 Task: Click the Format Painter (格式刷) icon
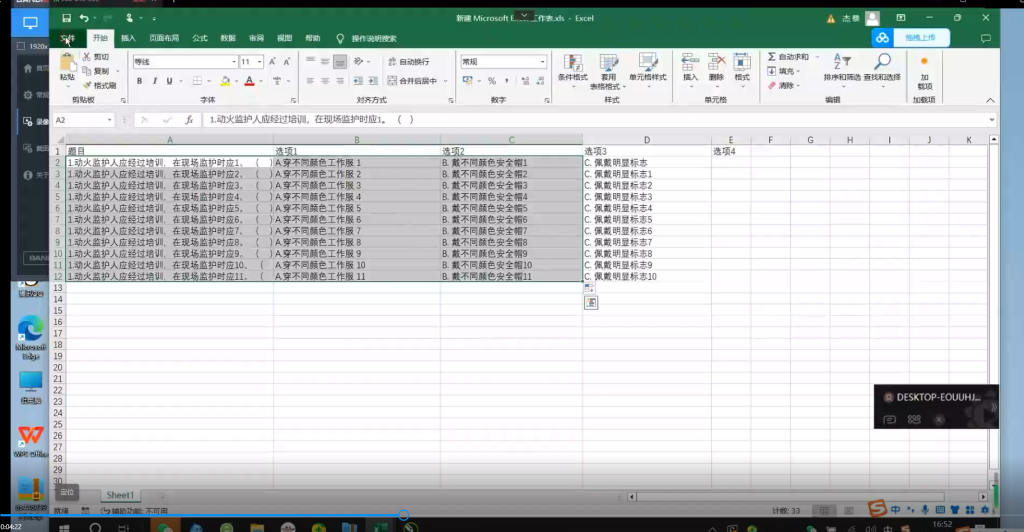[x=86, y=85]
